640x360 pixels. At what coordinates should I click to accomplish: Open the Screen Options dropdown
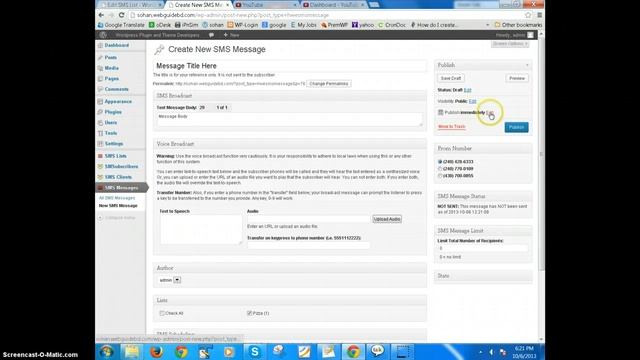[x=510, y=44]
